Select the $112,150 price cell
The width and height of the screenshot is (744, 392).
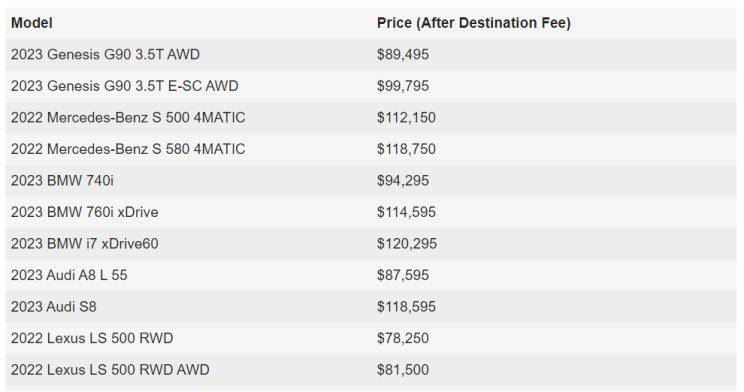click(x=406, y=117)
